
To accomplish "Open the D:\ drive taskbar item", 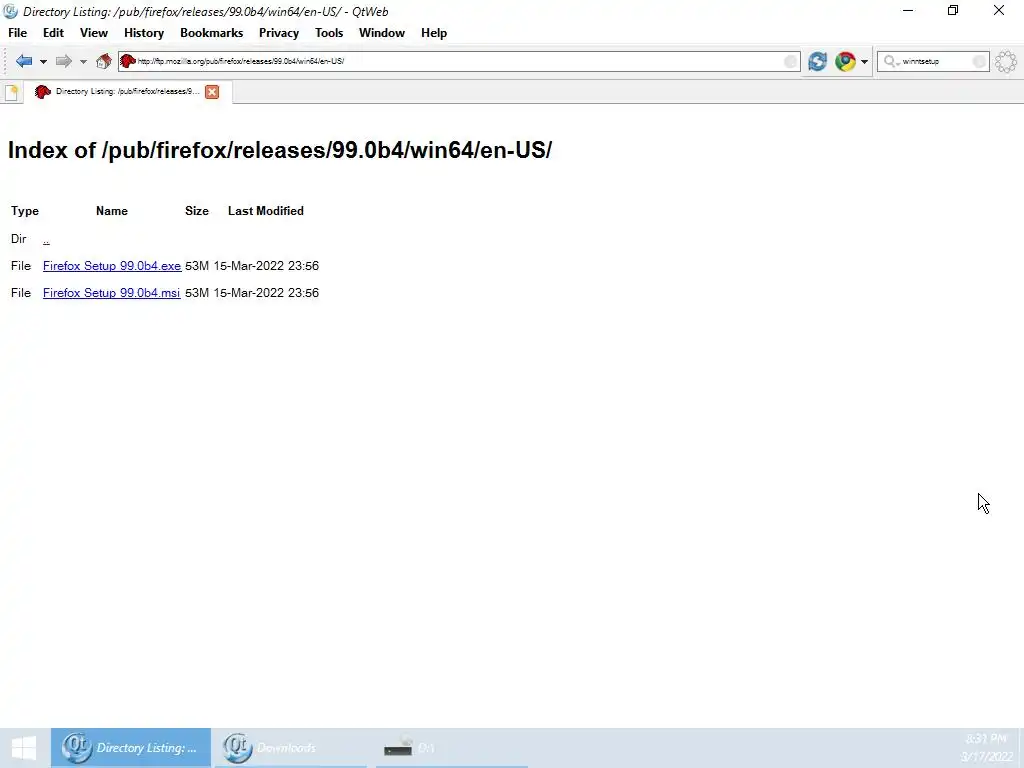I will point(451,748).
